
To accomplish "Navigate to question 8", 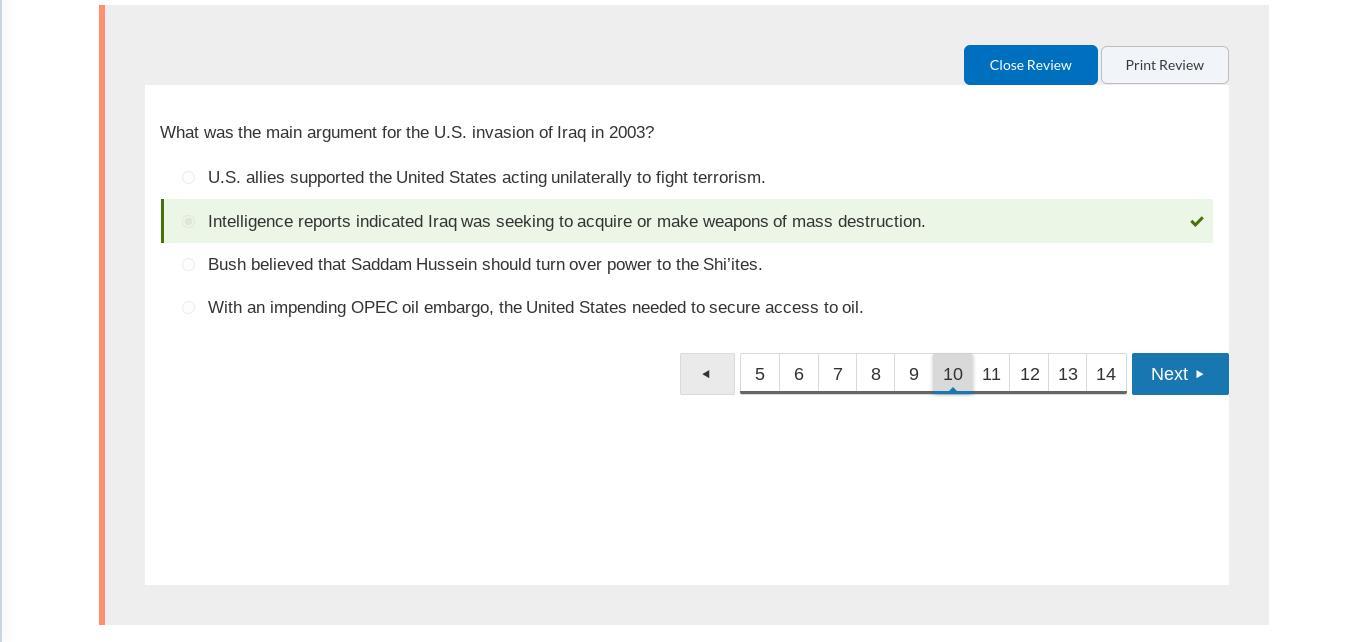I will (876, 374).
